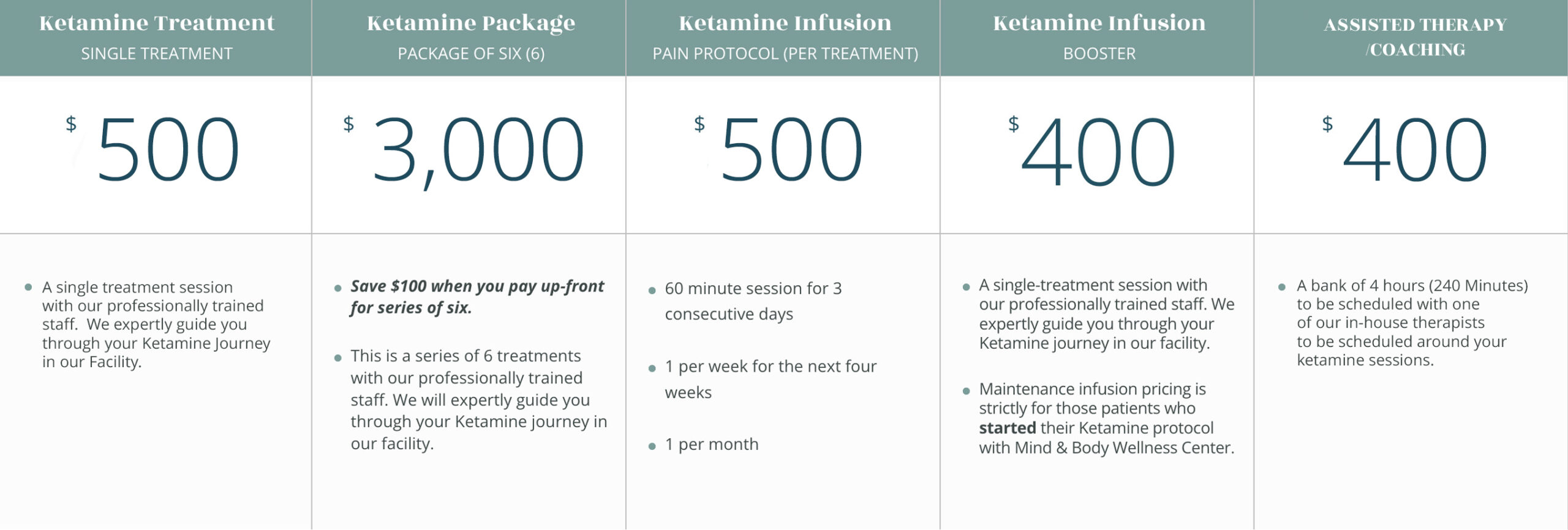Click the dollar sign beside the 3,000 price

(x=349, y=124)
